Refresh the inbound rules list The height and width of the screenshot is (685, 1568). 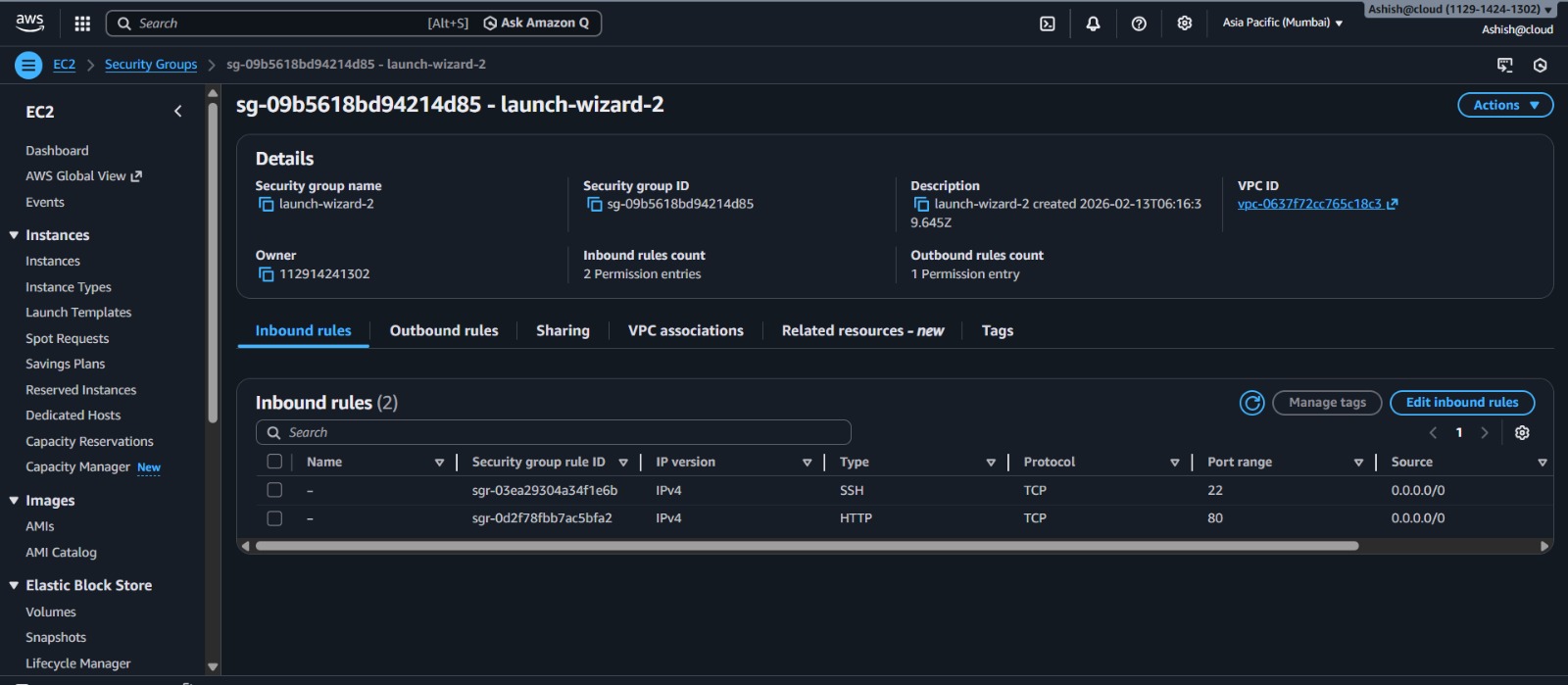coord(1251,403)
